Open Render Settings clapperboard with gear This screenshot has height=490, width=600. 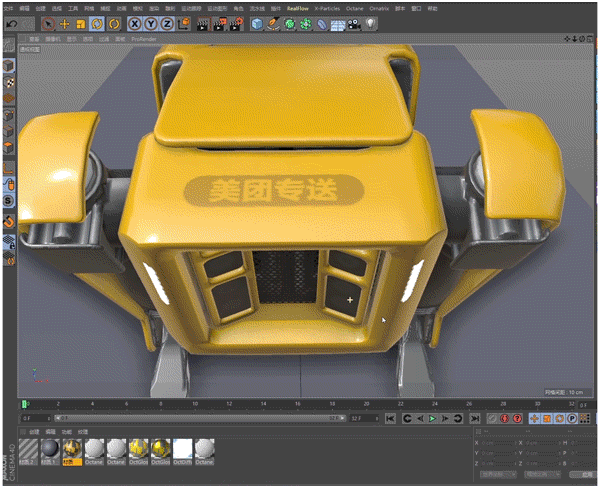236,24
